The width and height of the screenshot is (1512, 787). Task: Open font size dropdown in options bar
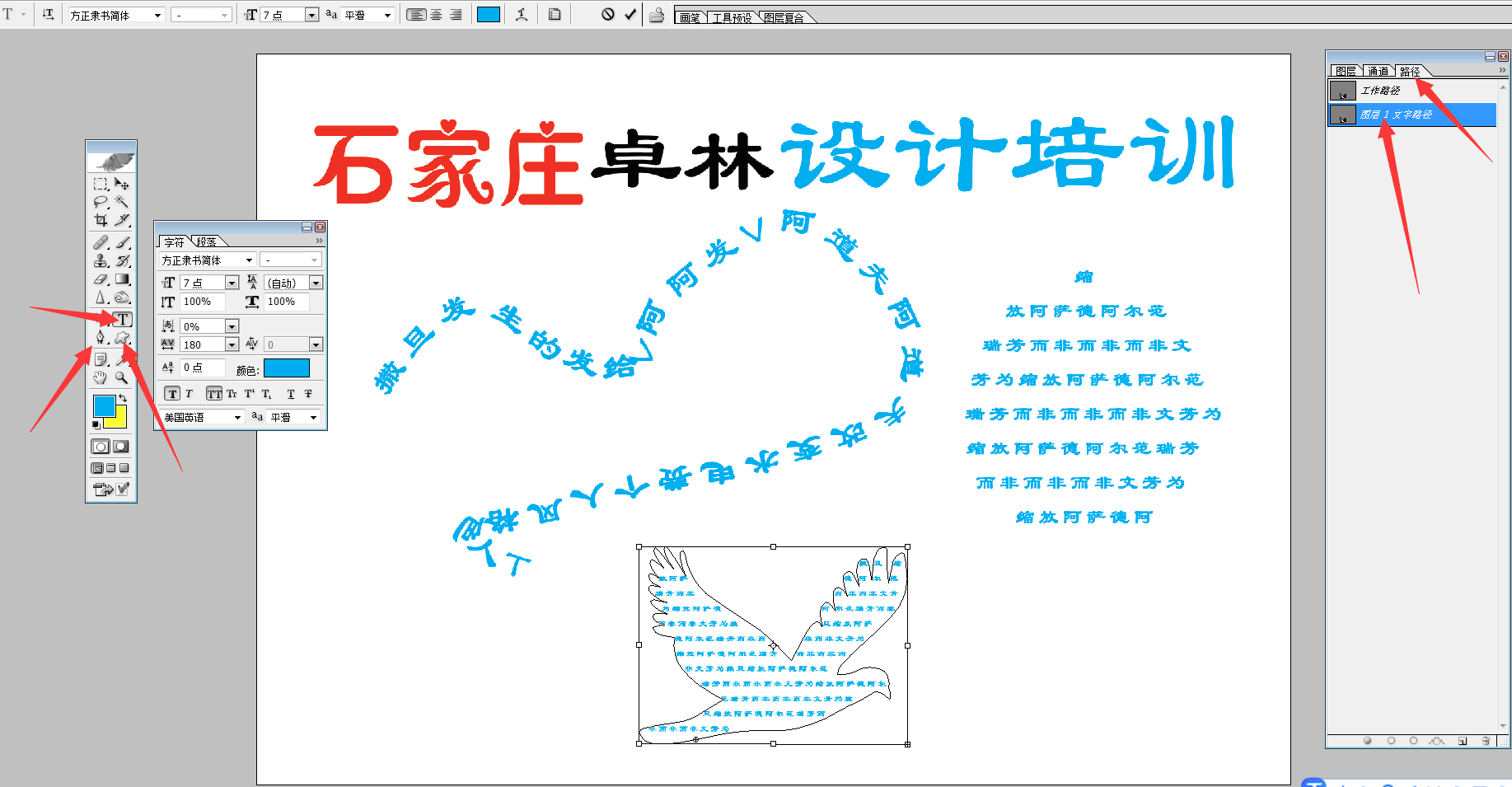coord(311,15)
